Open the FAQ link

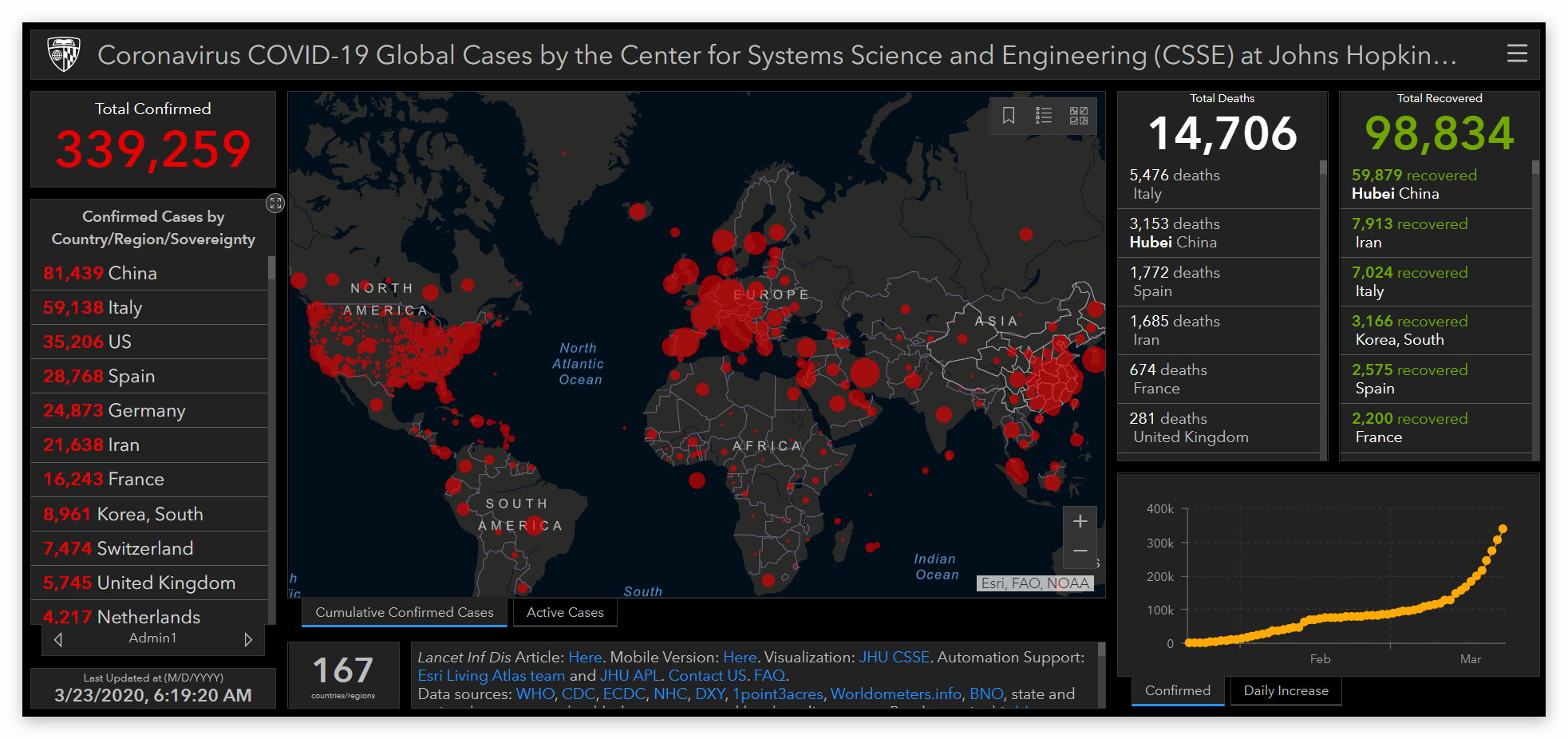[x=769, y=675]
